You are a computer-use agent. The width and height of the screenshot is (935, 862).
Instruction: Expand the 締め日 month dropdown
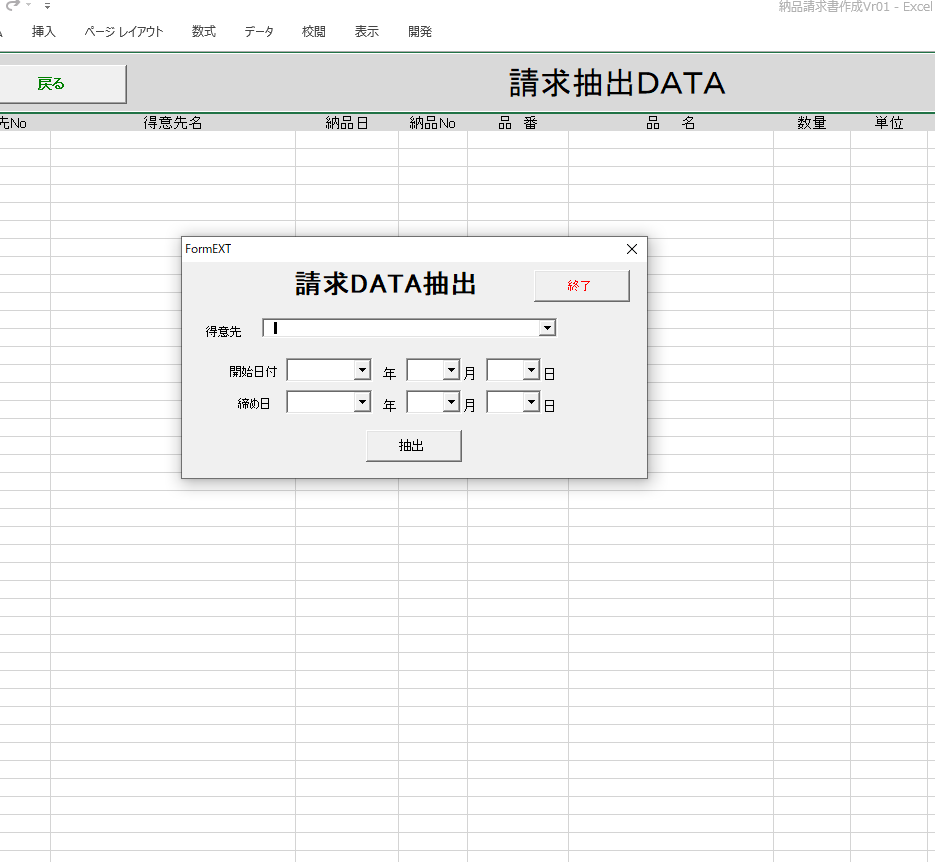point(451,402)
